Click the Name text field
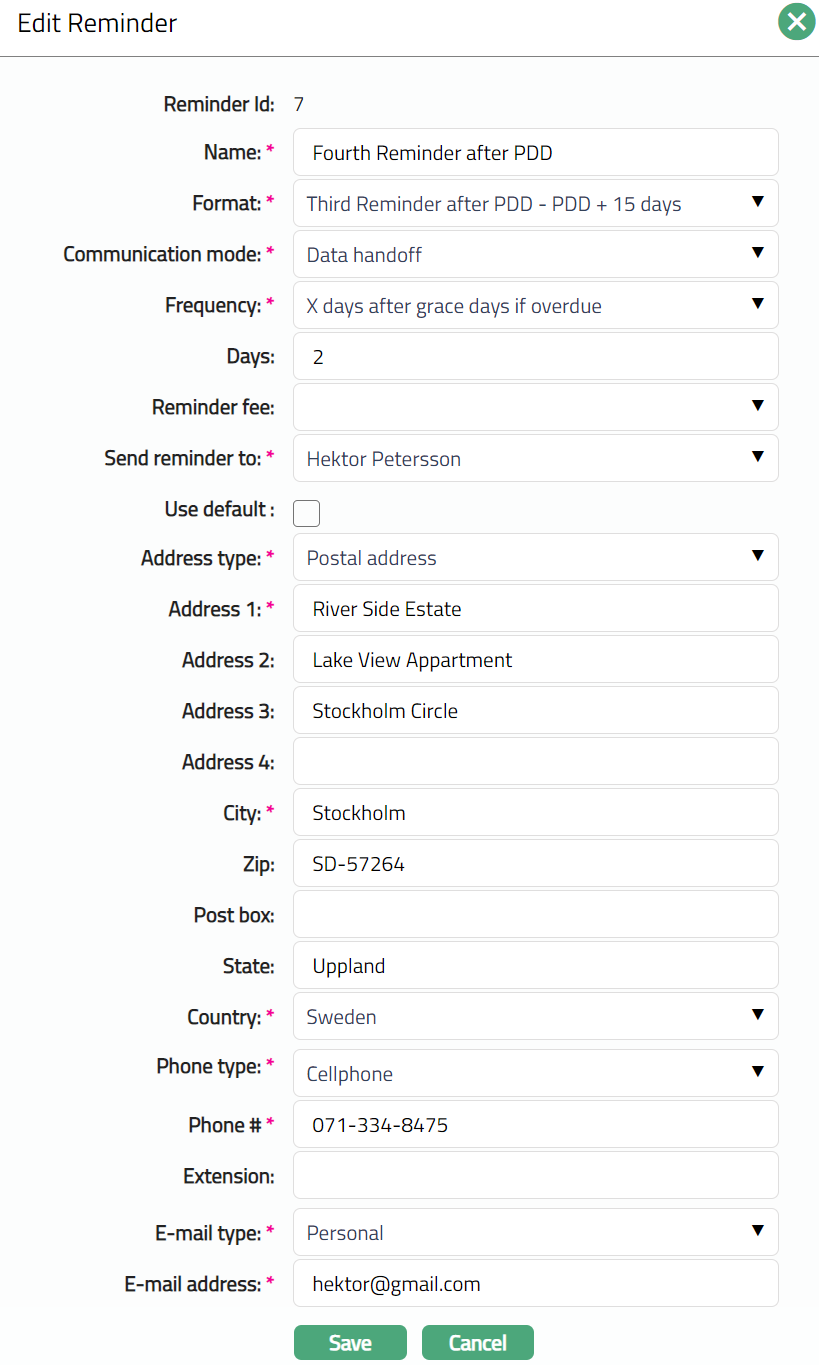Screen dimensions: 819x1365 point(535,153)
